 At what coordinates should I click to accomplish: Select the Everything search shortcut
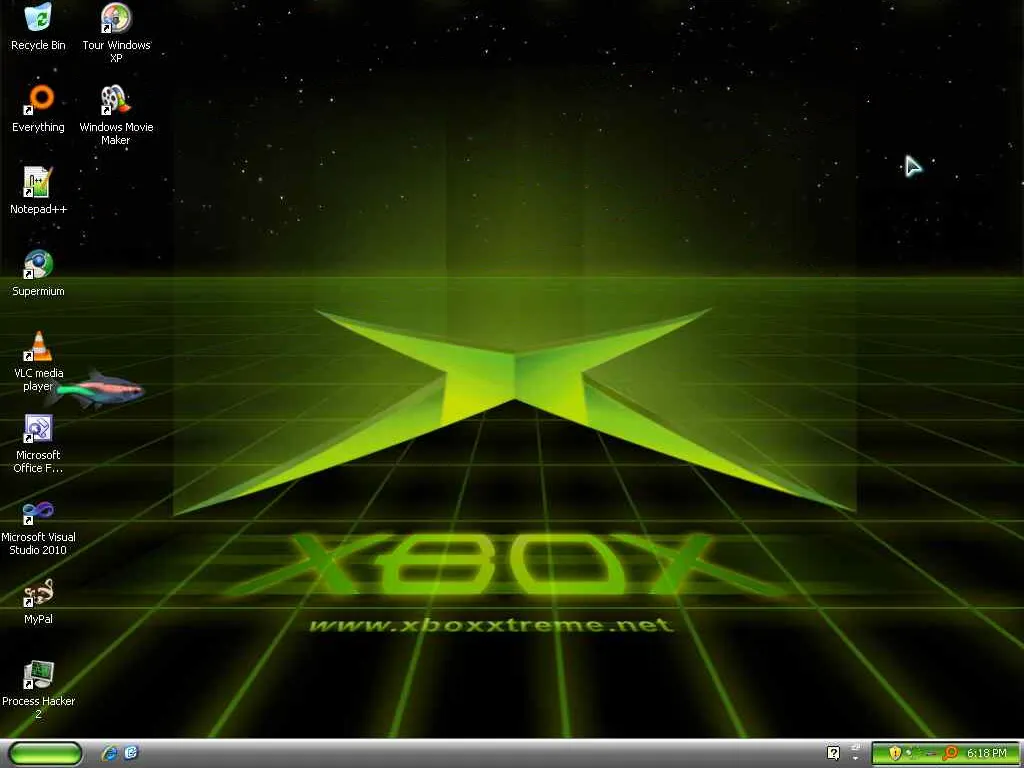point(38,109)
